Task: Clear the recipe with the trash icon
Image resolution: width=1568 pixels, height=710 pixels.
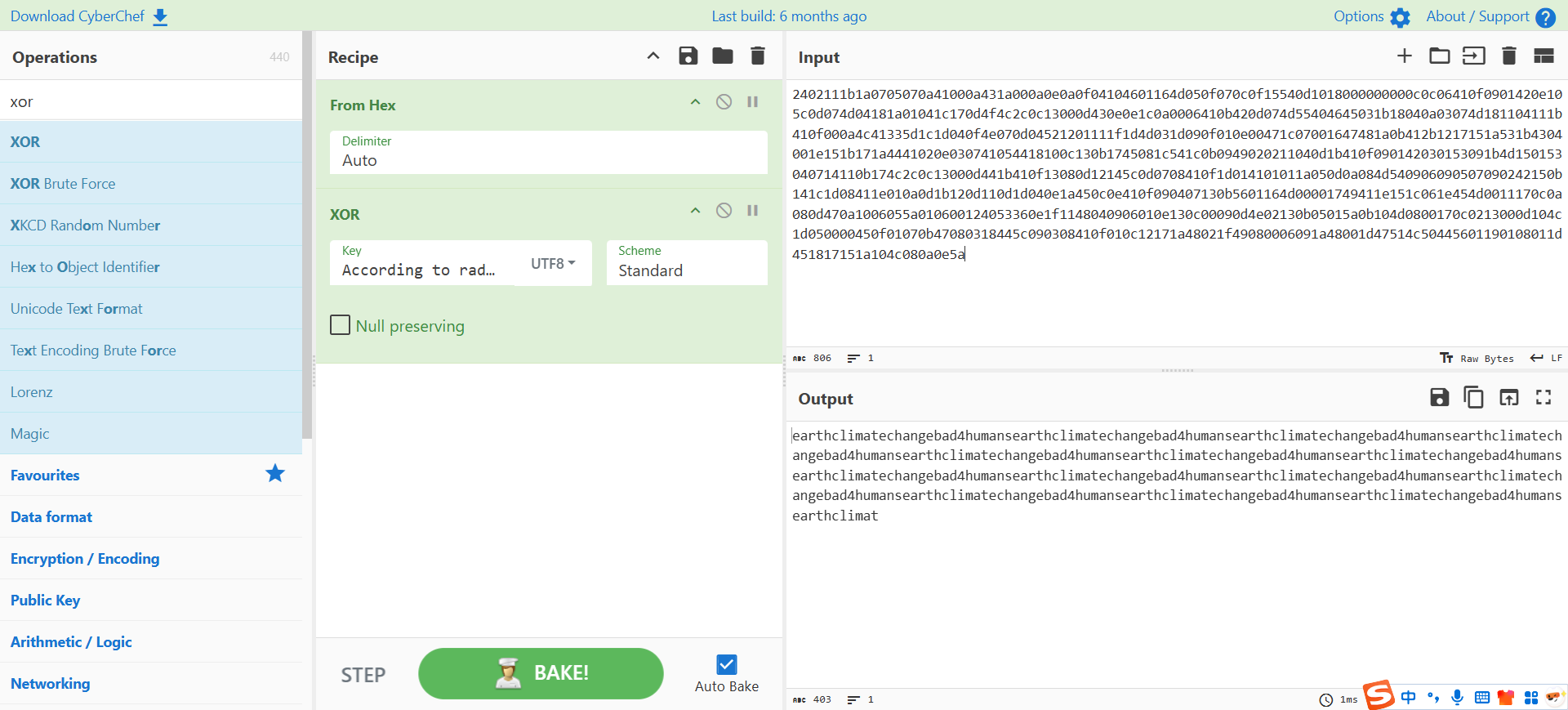Action: (x=758, y=56)
